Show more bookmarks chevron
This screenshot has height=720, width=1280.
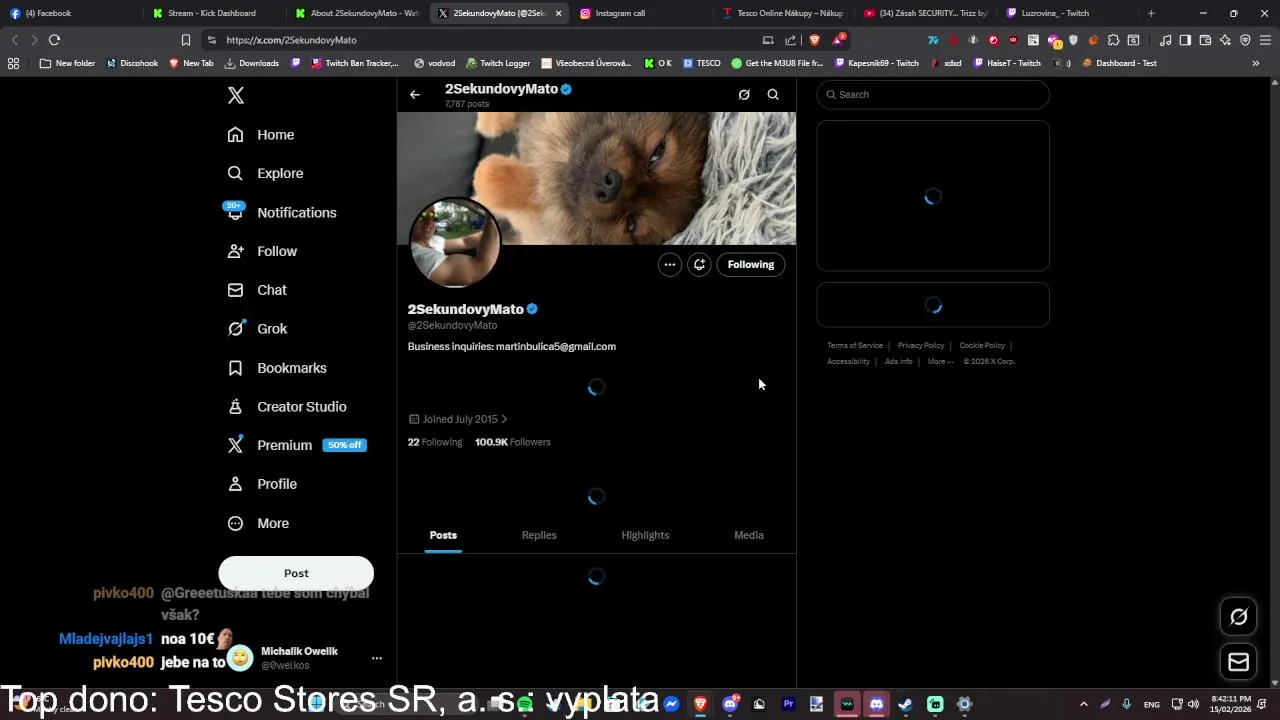1255,63
